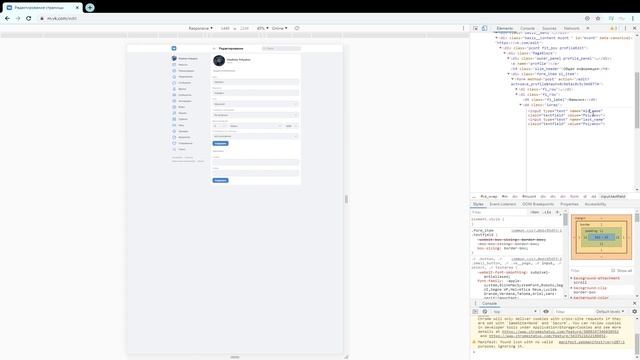
Task: Click the browser back arrow
Action: (x=7, y=18)
